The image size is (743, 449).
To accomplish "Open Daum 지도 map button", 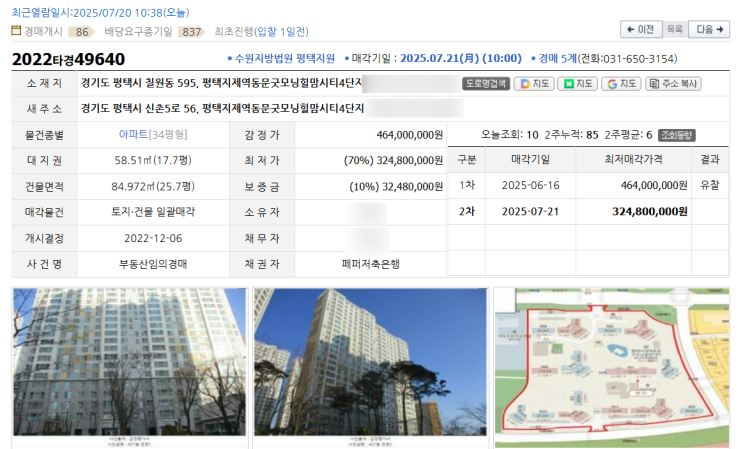I will [535, 84].
